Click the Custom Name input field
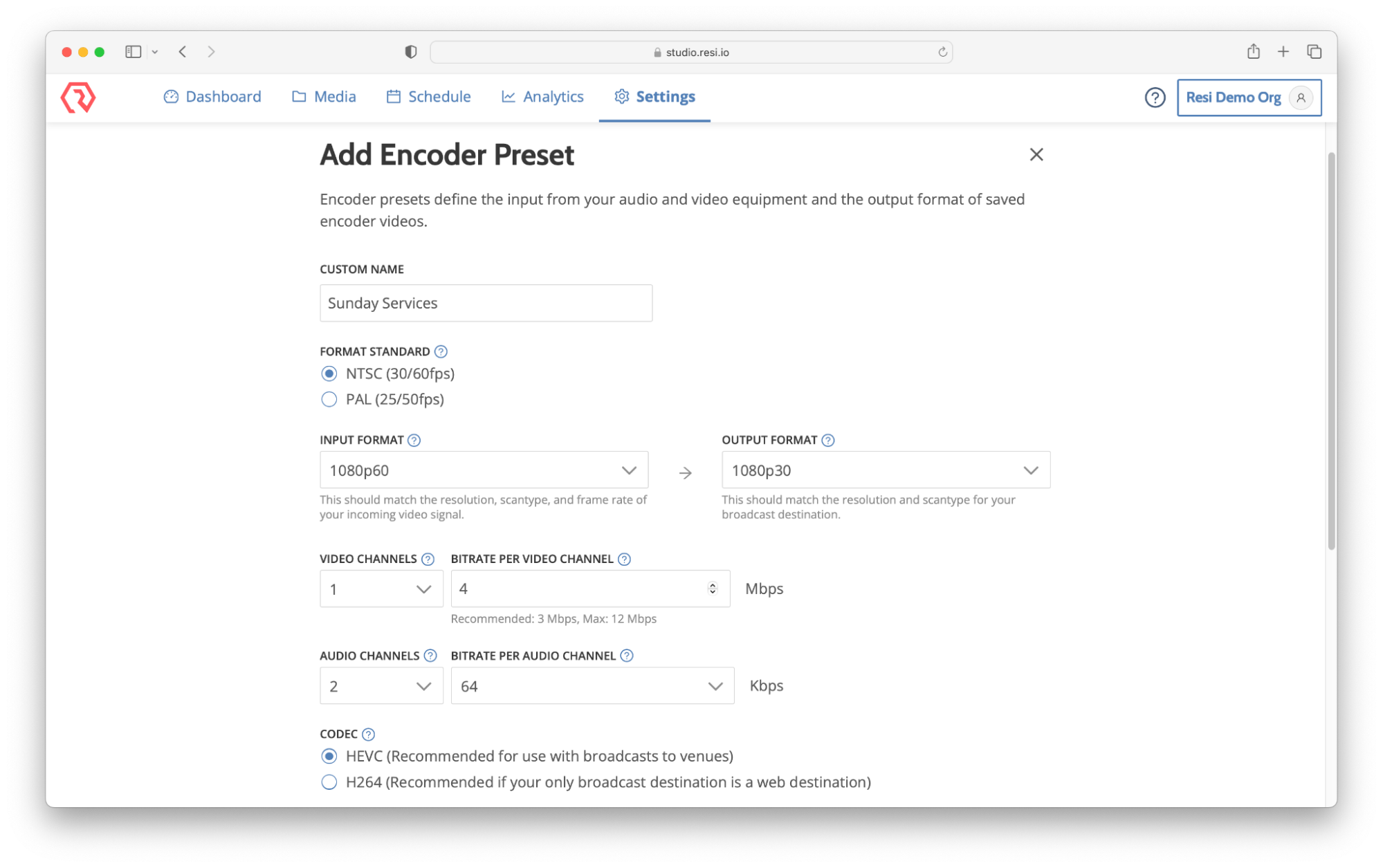Image resolution: width=1383 pixels, height=868 pixels. (486, 303)
